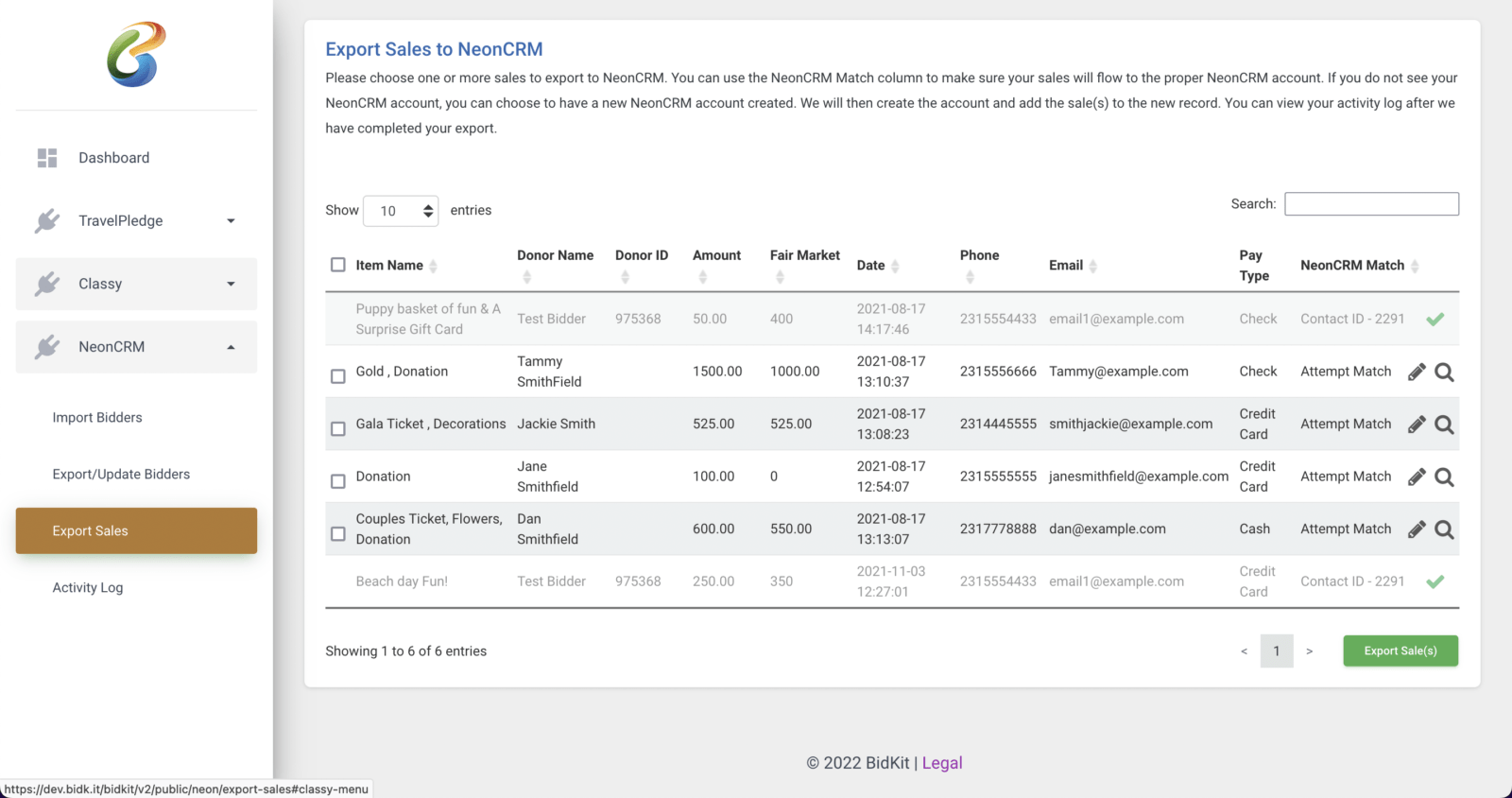Click the Export Sales to NeonCRM heading
The width and height of the screenshot is (1512, 798).
tap(434, 49)
